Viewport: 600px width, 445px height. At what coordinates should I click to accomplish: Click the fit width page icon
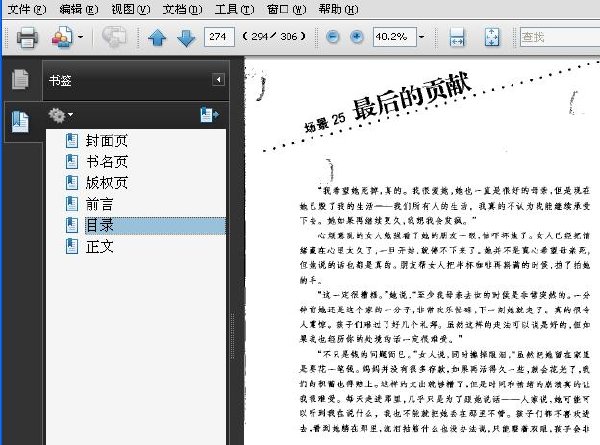pos(457,37)
